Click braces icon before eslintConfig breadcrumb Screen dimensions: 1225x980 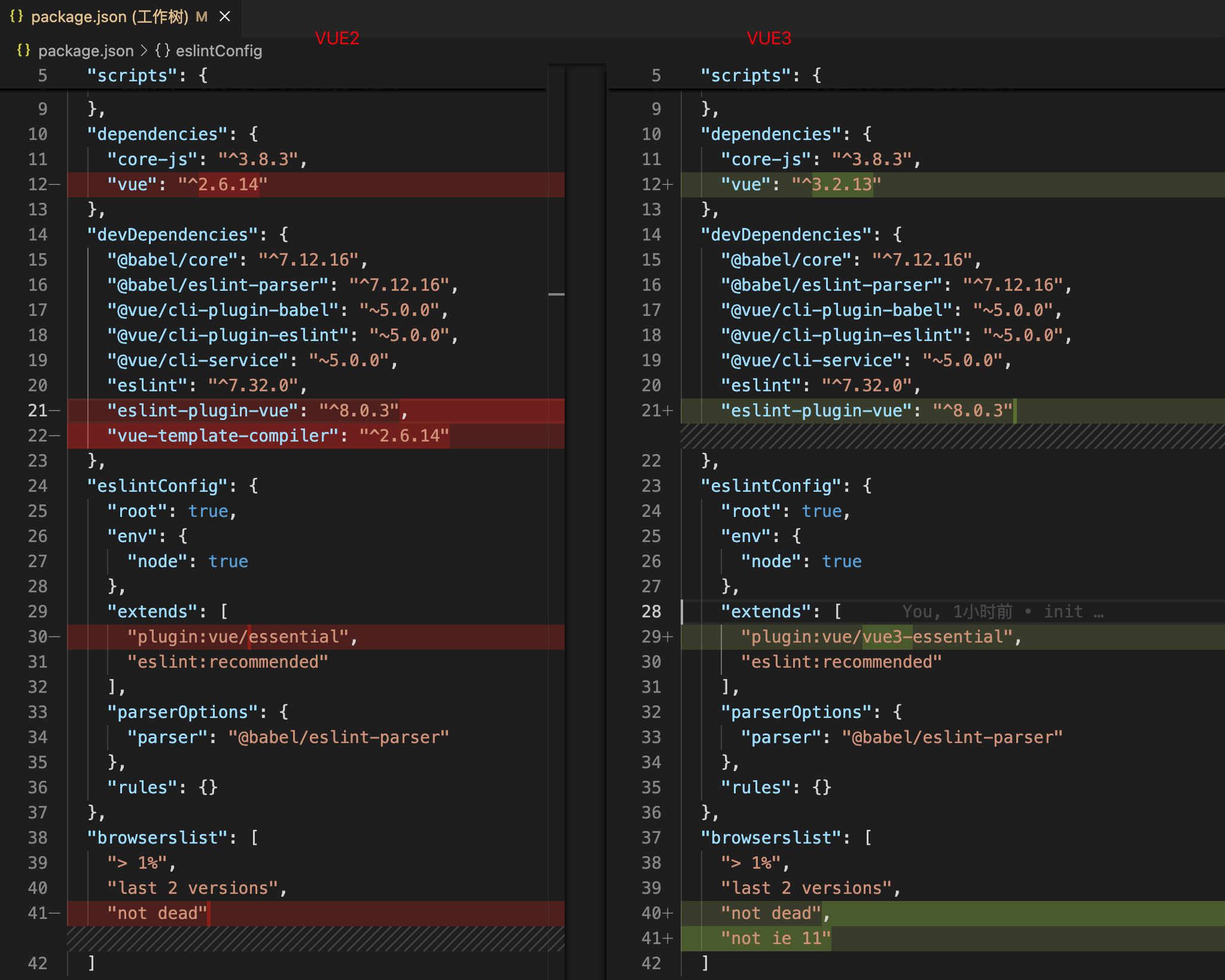(163, 50)
